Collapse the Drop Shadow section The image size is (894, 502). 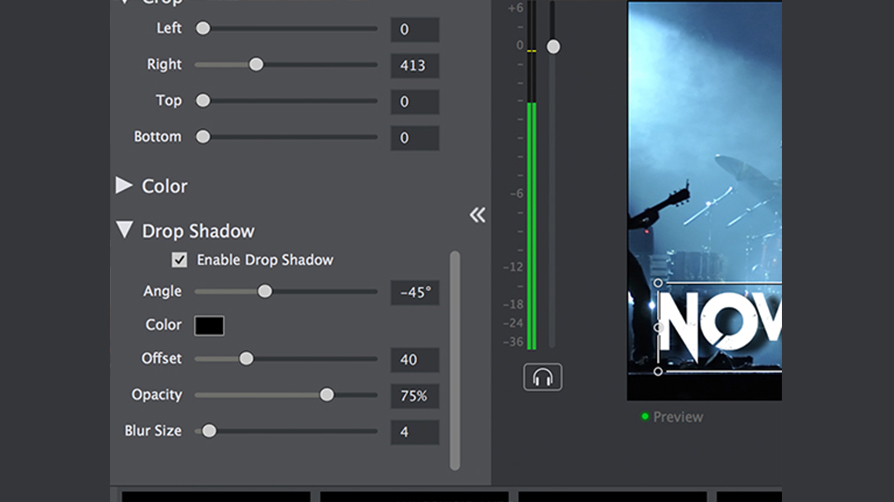pos(124,230)
